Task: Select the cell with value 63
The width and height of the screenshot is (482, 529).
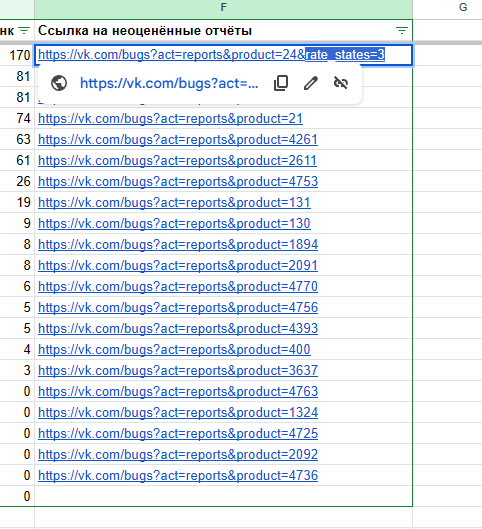Action: pyautogui.click(x=17, y=139)
